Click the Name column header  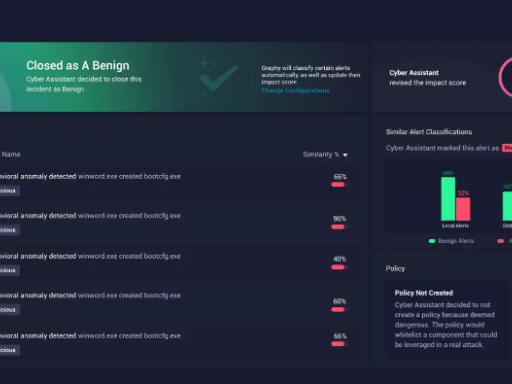(x=11, y=154)
